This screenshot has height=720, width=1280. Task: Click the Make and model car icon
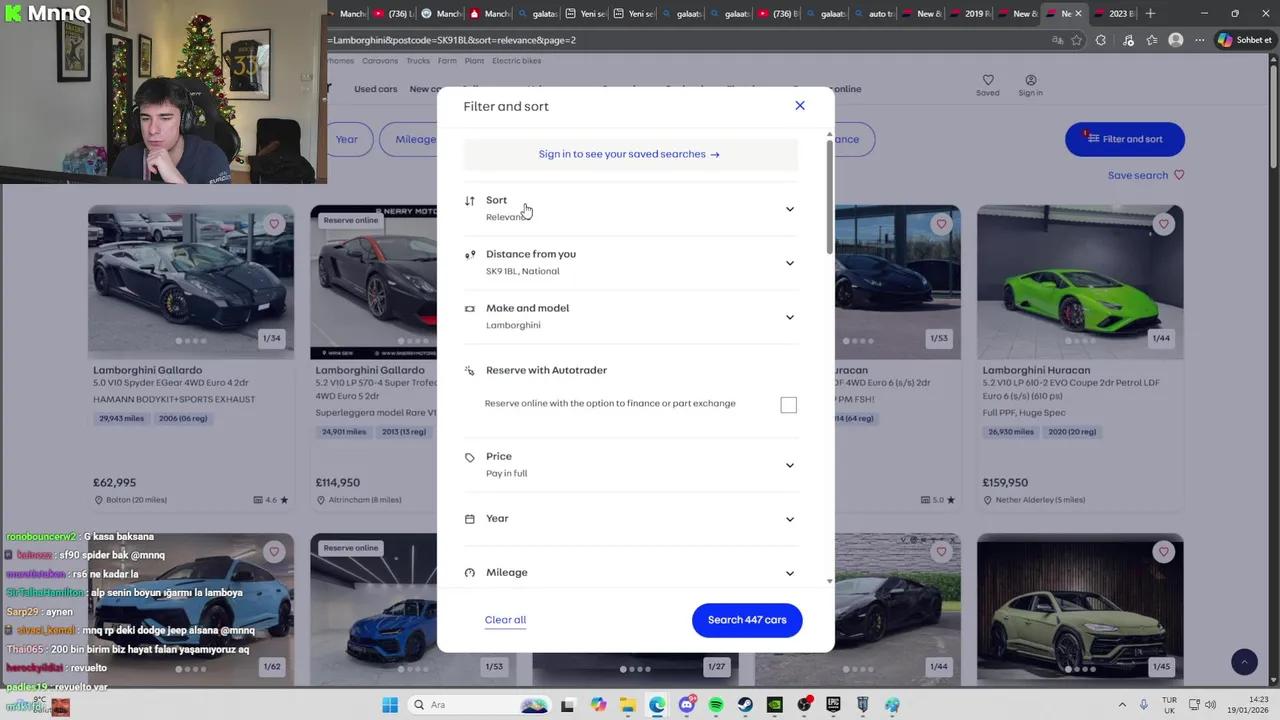(469, 308)
